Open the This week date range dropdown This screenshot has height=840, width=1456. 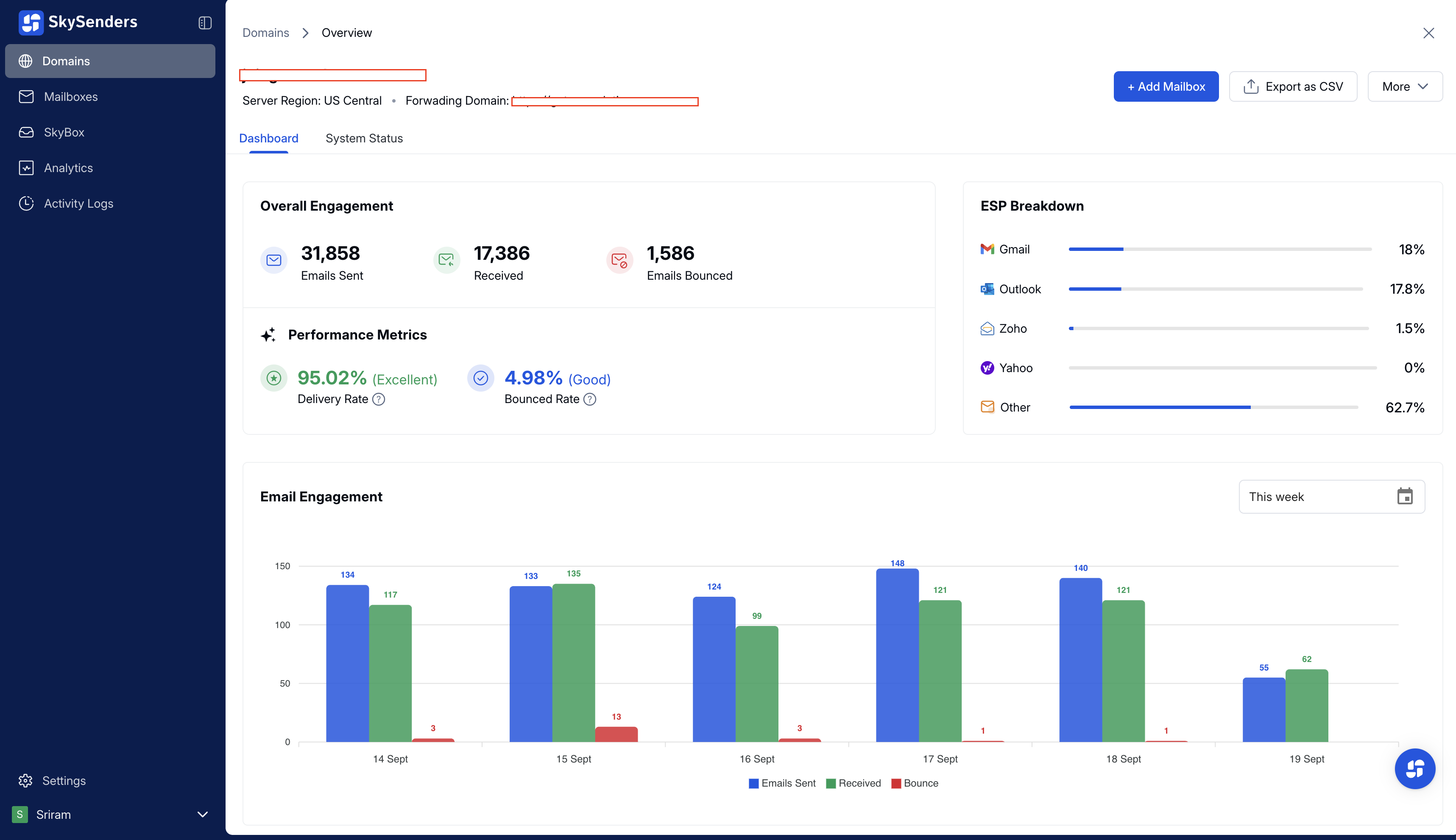(1316, 496)
